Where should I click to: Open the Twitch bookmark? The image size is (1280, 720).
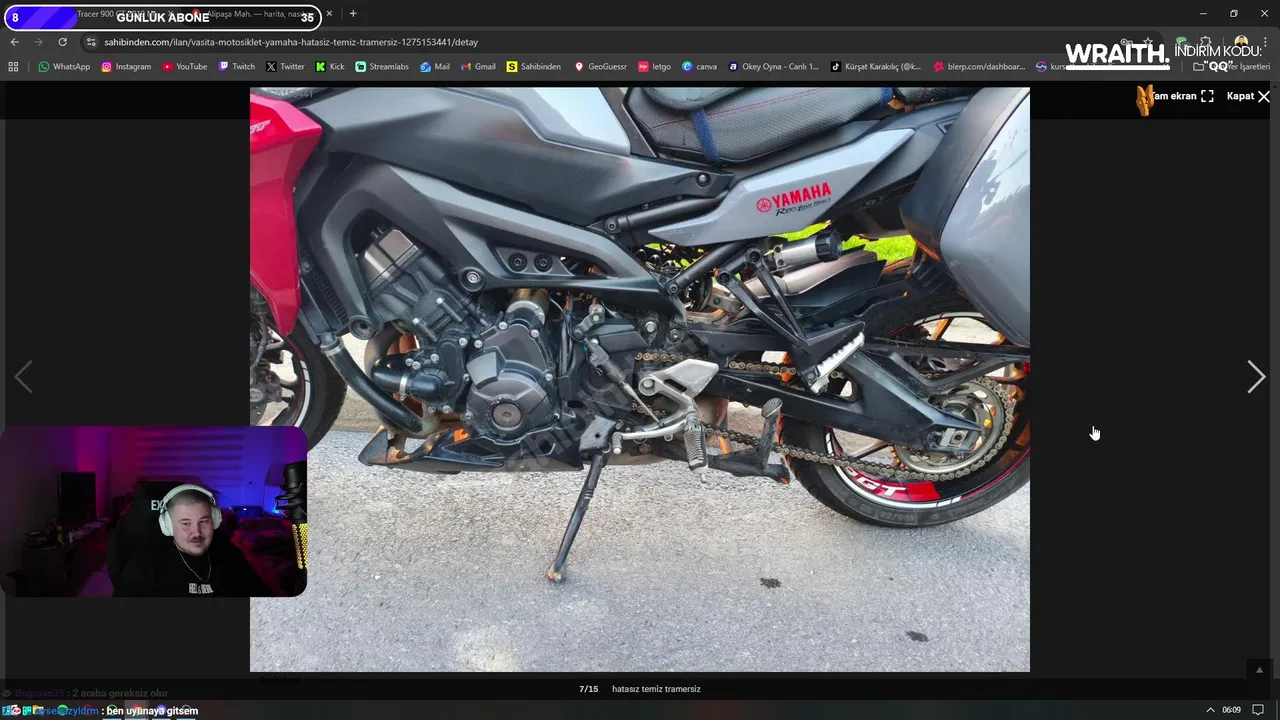(x=236, y=66)
